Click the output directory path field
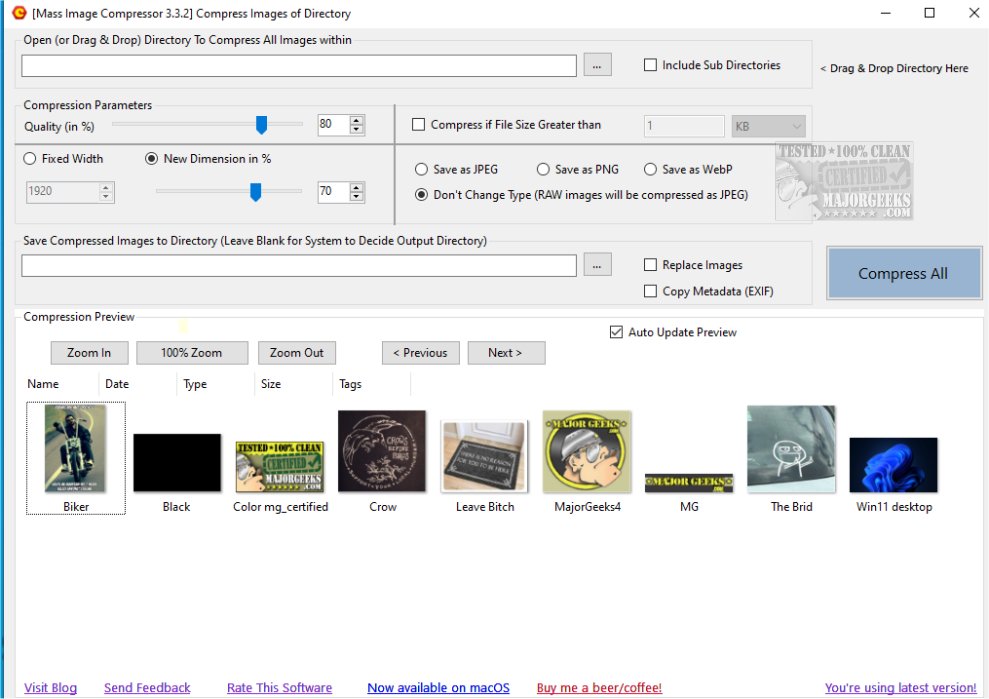The image size is (989, 699). pos(299,266)
